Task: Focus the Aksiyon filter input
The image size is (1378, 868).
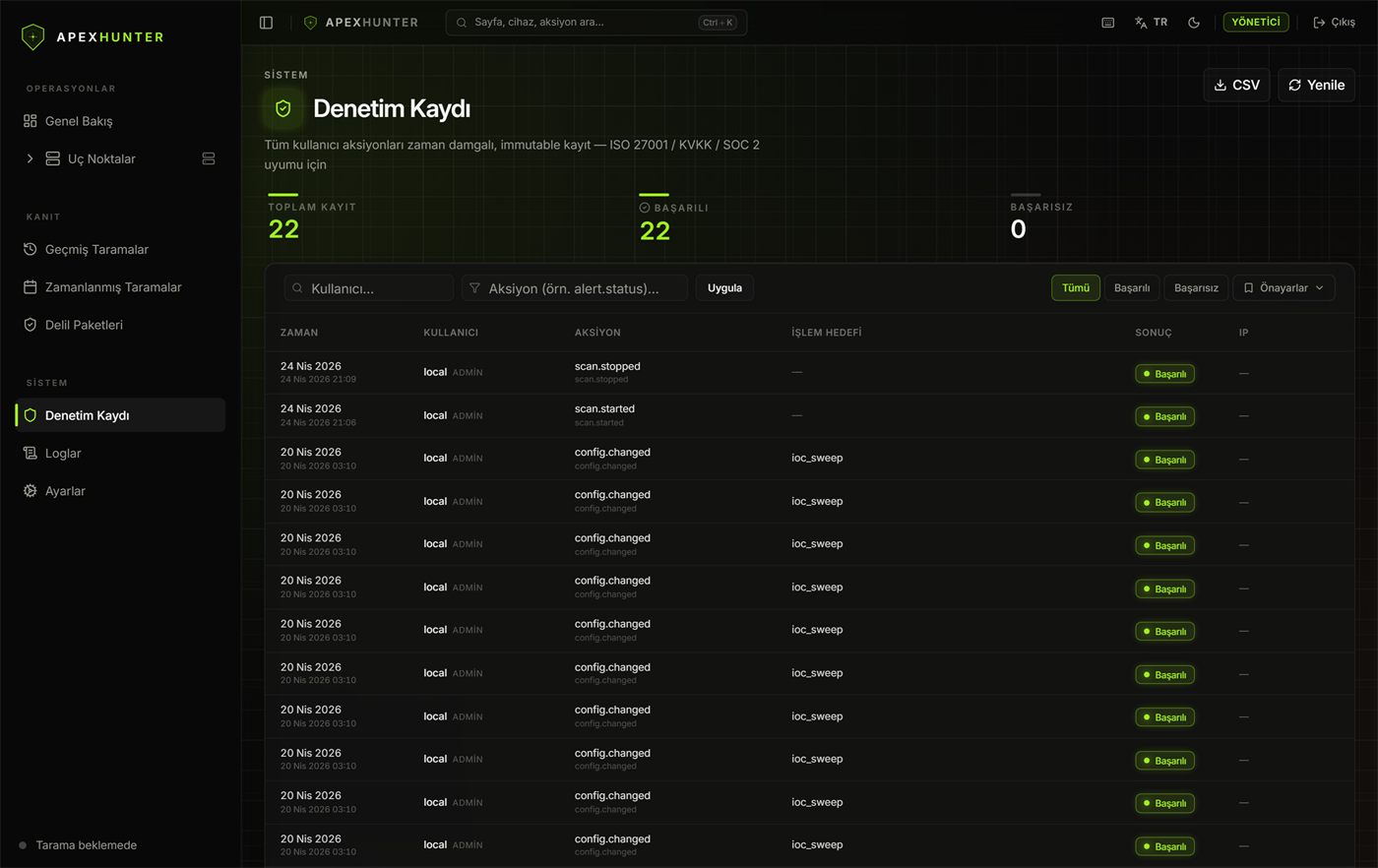Action: coord(575,288)
